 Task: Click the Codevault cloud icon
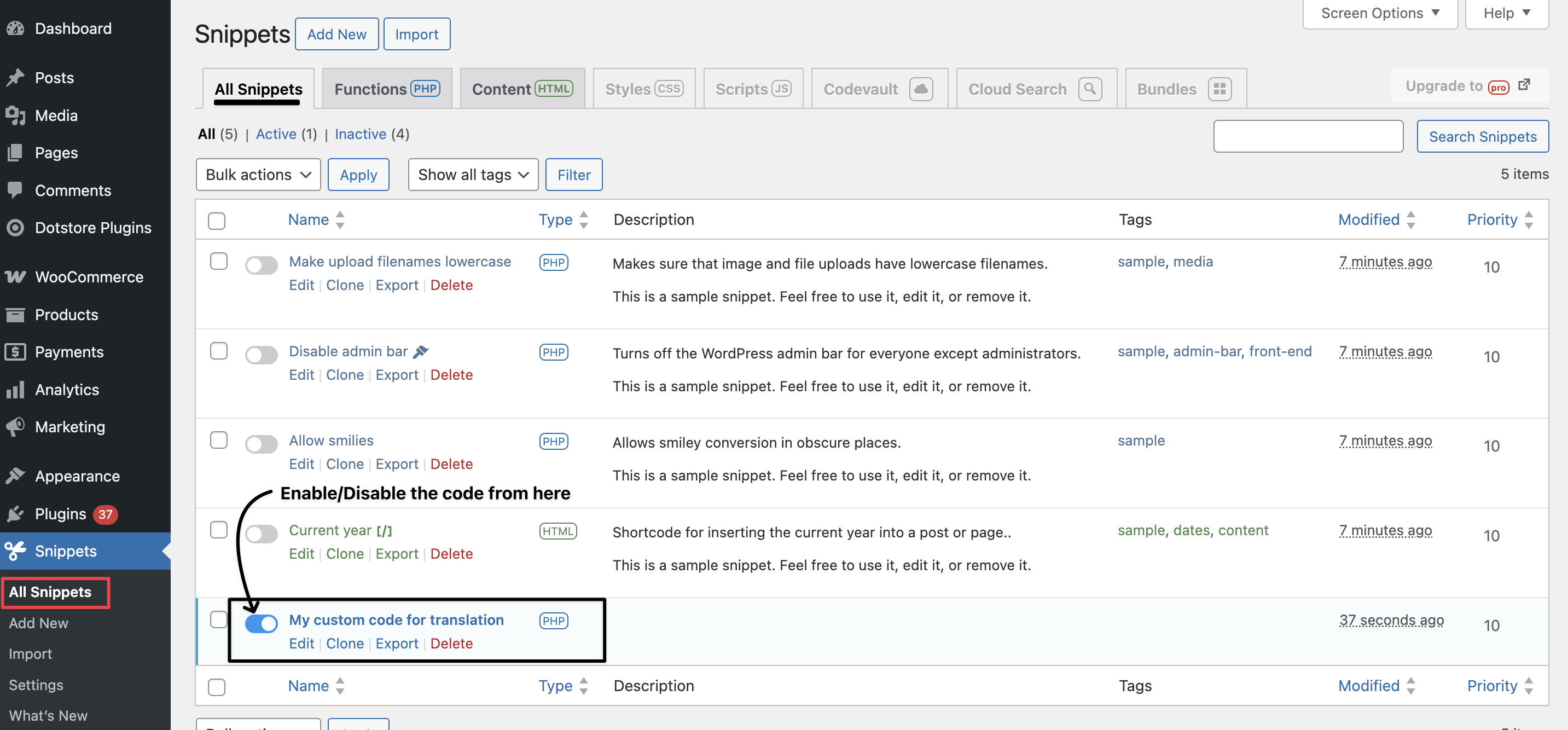921,90
